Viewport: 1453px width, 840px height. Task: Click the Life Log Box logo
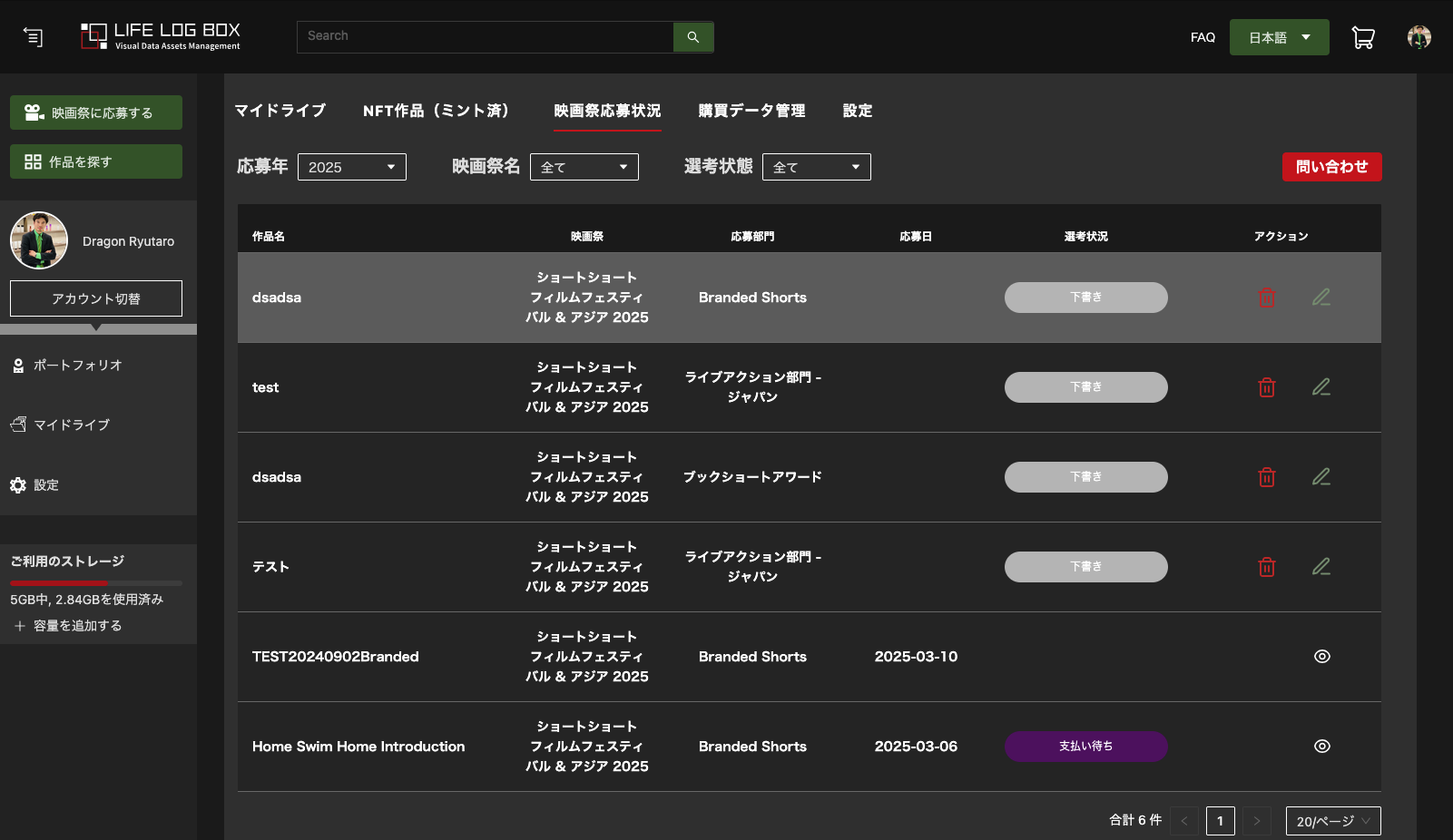[161, 36]
